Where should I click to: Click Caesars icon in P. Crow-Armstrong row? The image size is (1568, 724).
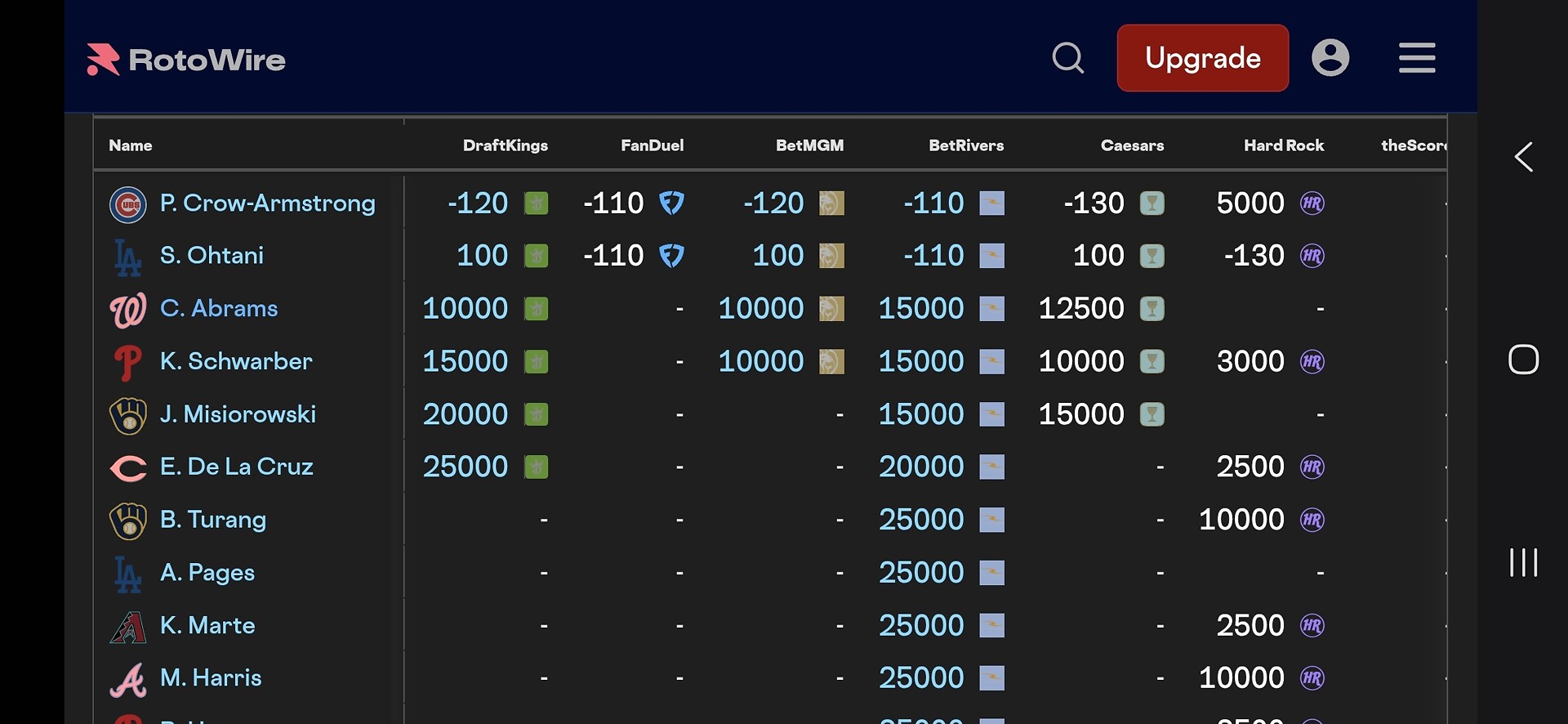click(x=1152, y=203)
